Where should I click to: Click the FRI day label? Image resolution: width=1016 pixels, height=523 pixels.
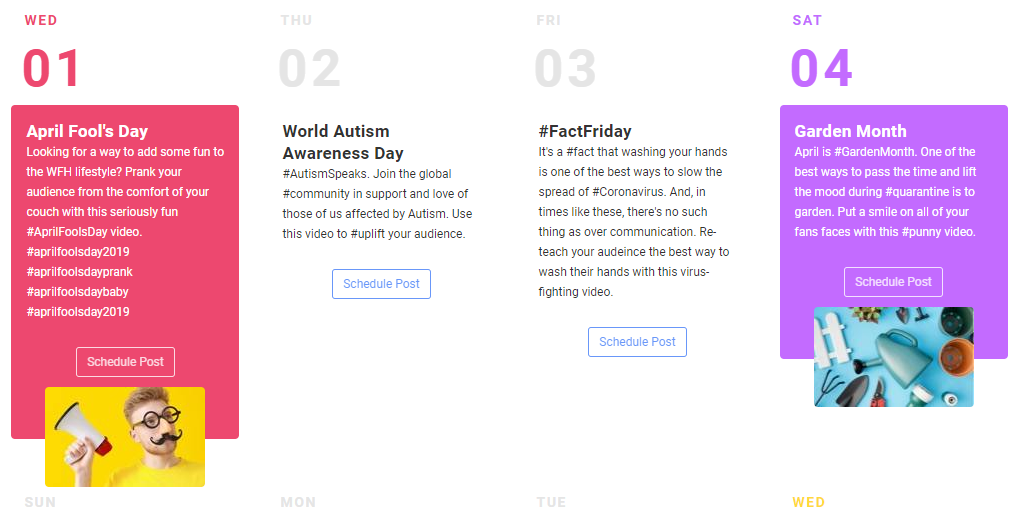[x=548, y=21]
